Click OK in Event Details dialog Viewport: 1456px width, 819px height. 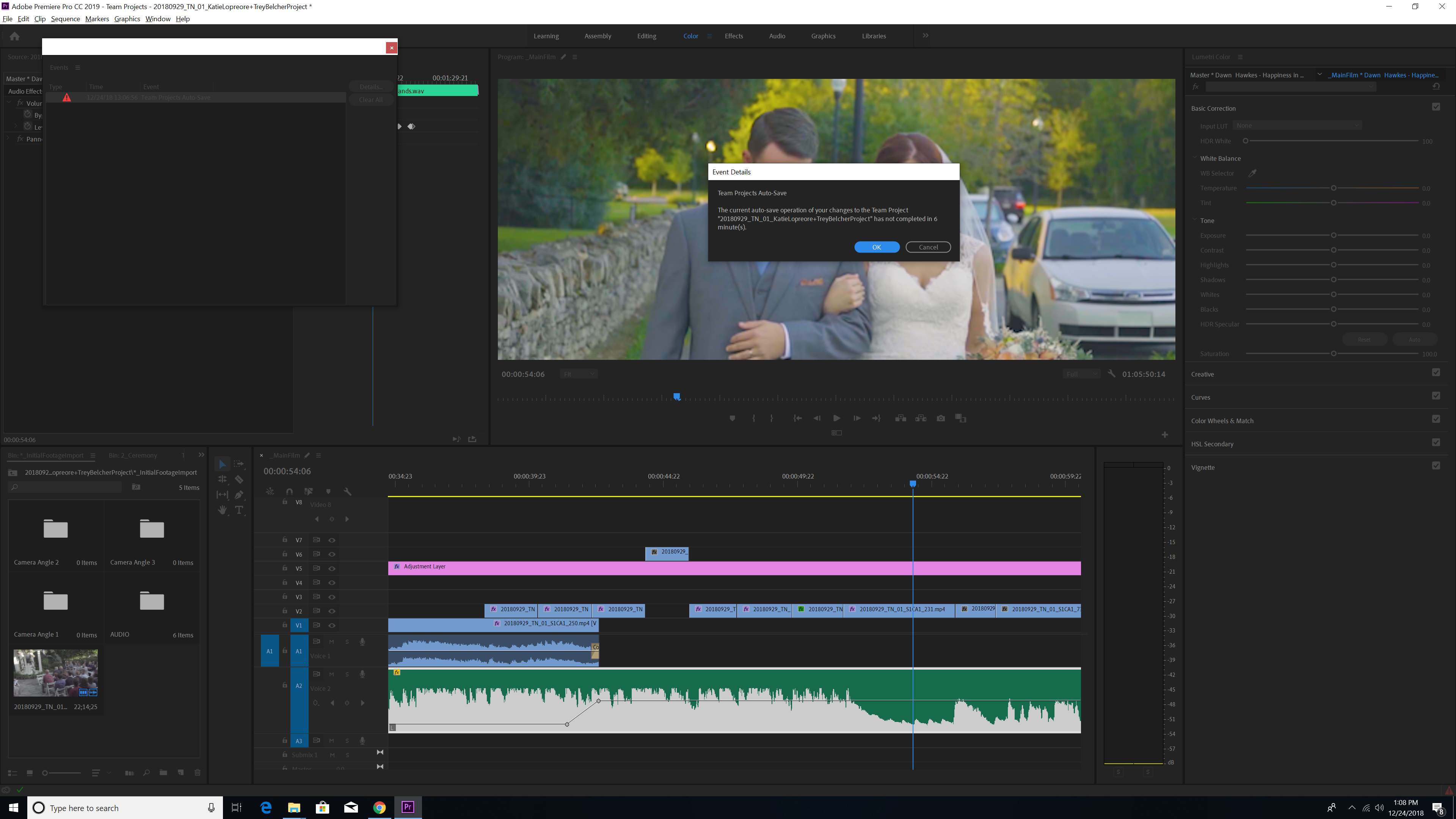click(x=876, y=247)
